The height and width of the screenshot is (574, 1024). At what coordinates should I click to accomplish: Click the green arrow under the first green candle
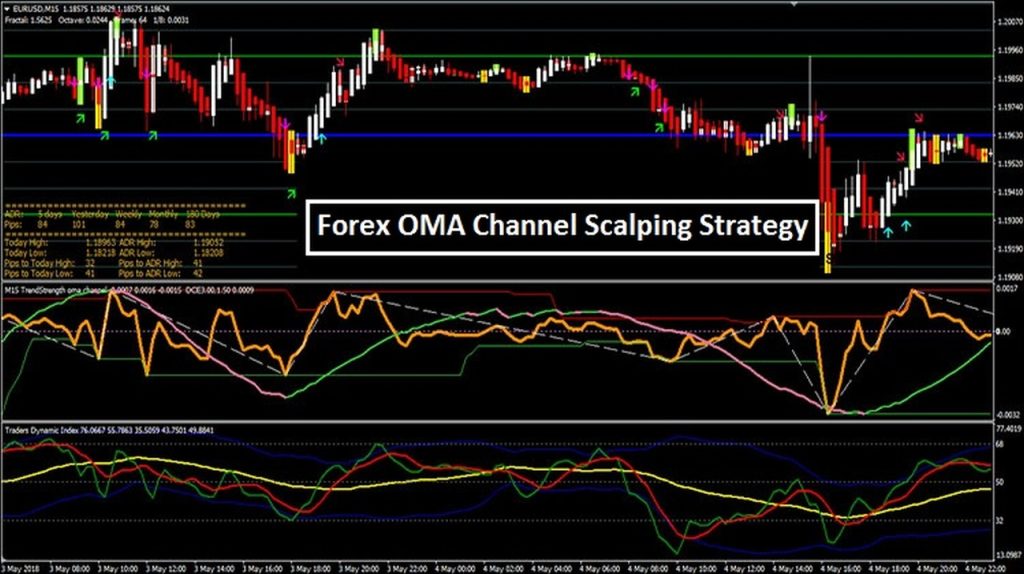[x=81, y=118]
